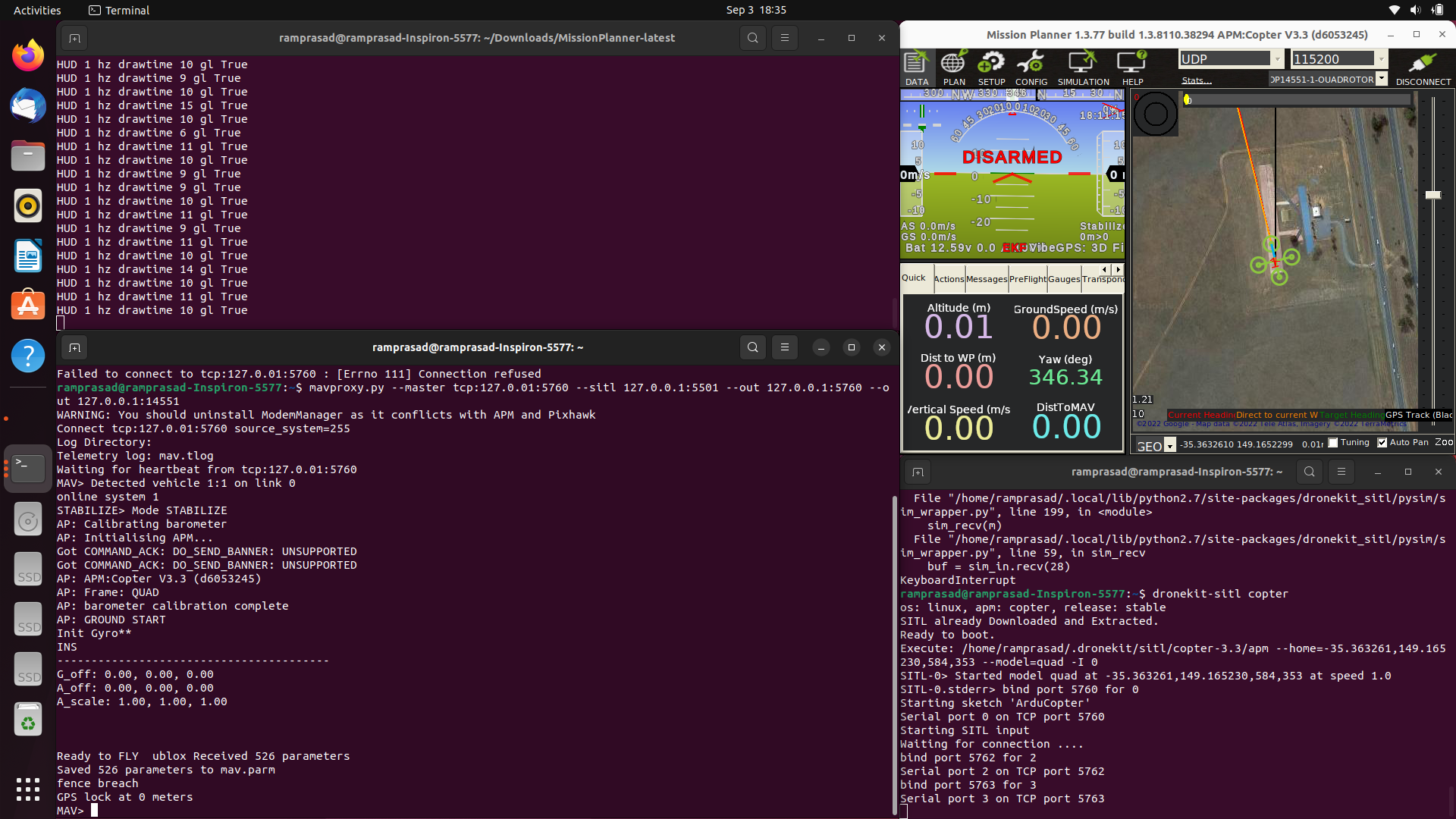Open hamburger menu in the dronekit-sitl terminal
This screenshot has height=819, width=1456.
pyautogui.click(x=1341, y=472)
